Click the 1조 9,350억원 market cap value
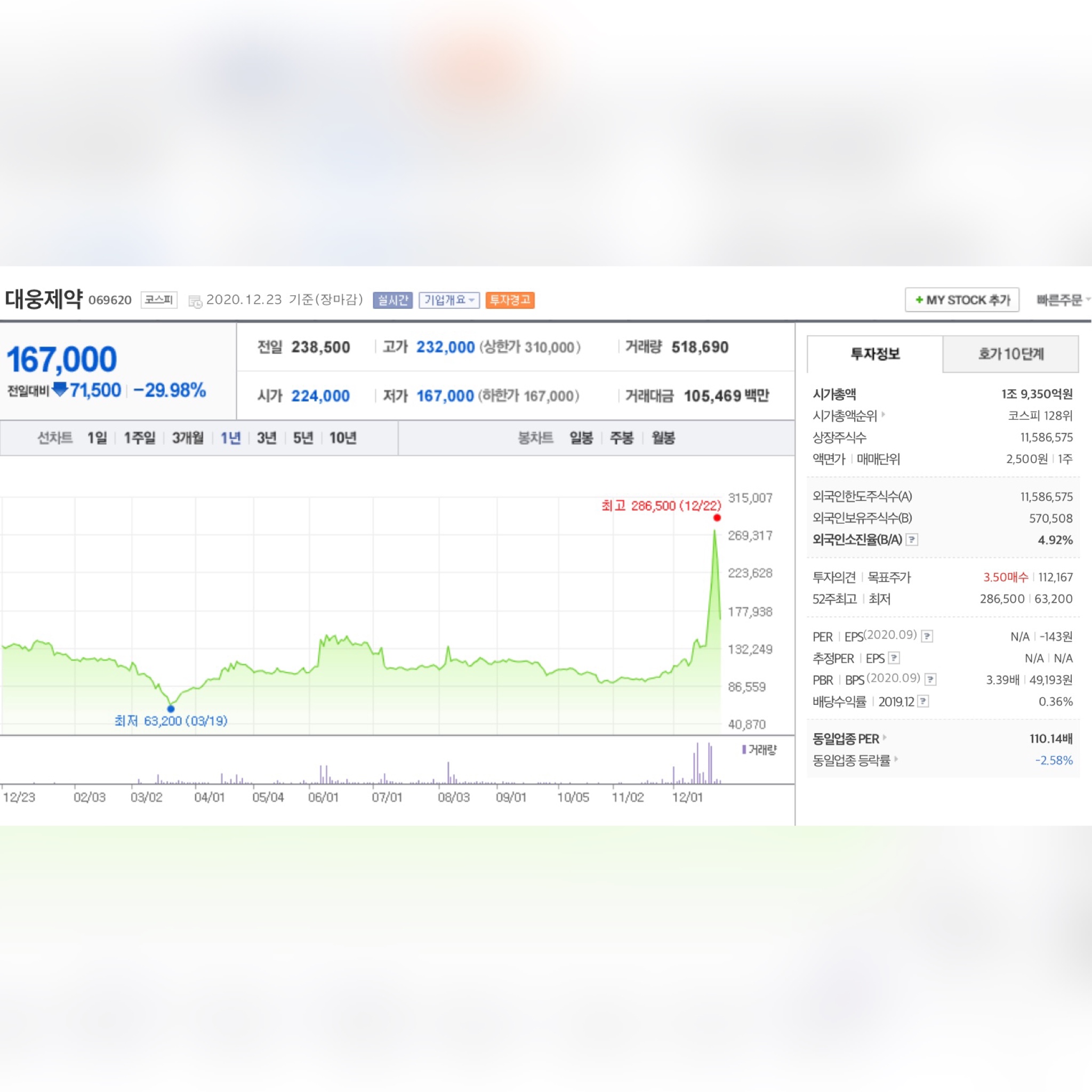1092x1092 pixels. coord(1037,394)
